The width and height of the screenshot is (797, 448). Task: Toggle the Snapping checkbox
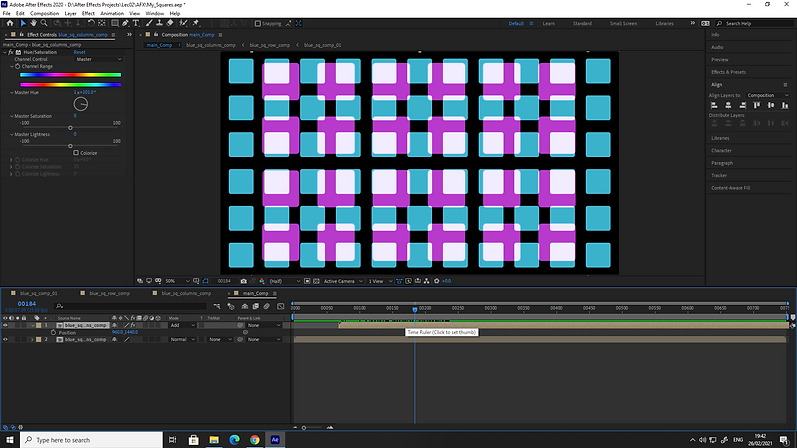click(258, 23)
